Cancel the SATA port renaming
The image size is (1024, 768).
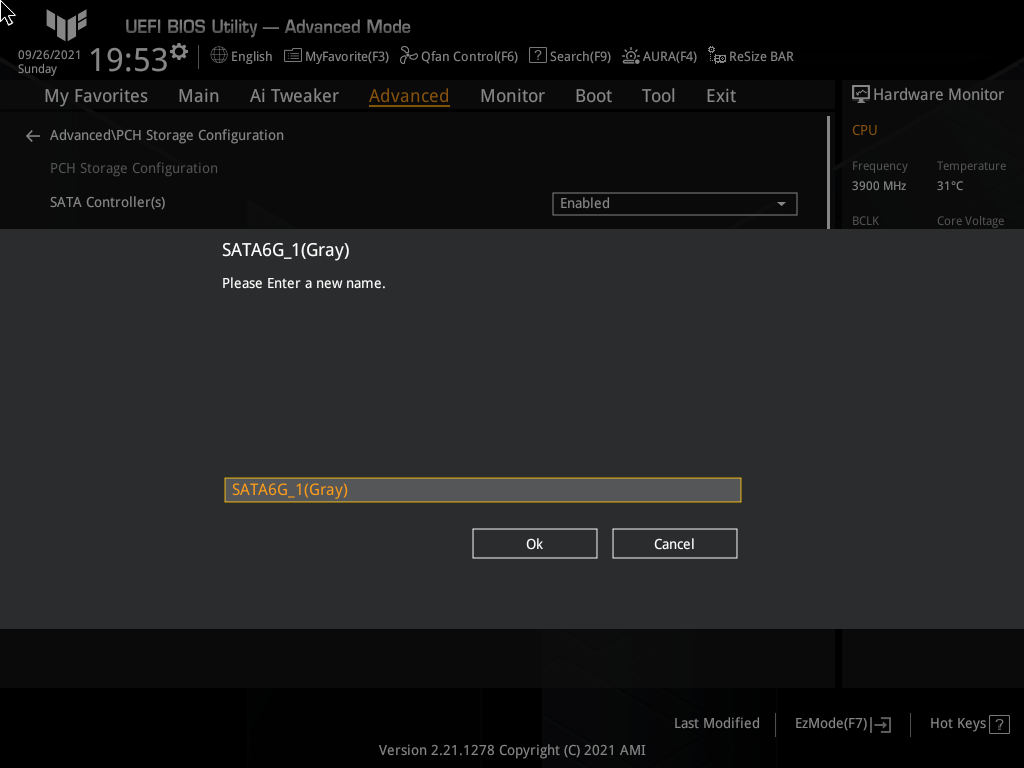coord(674,543)
